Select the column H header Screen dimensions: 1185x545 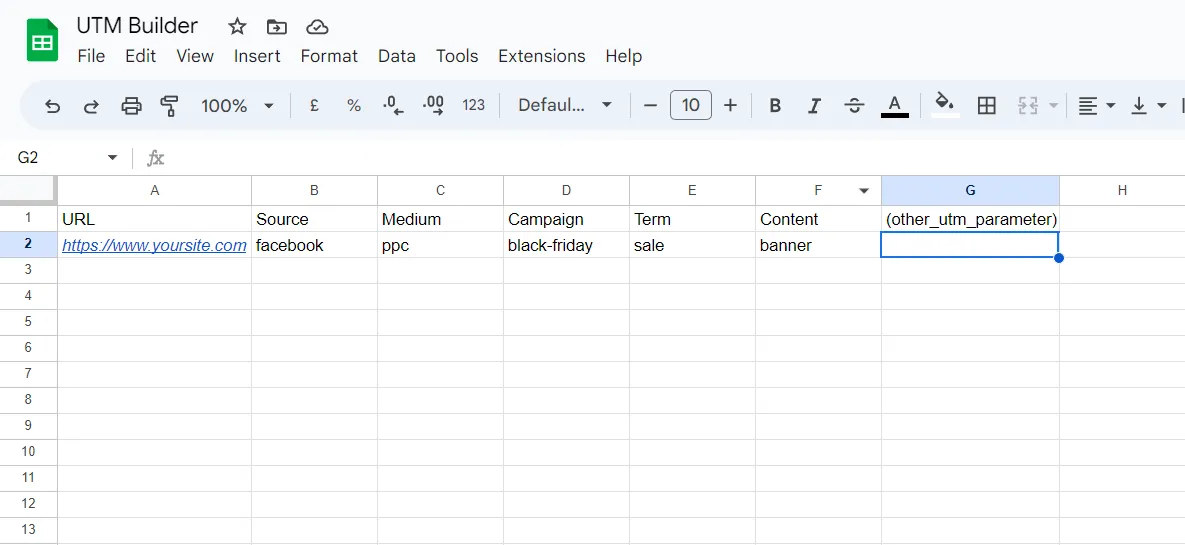pos(1122,190)
